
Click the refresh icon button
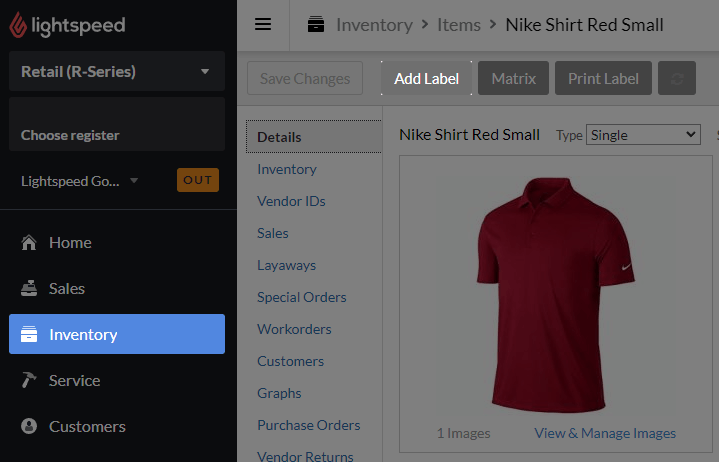(677, 78)
